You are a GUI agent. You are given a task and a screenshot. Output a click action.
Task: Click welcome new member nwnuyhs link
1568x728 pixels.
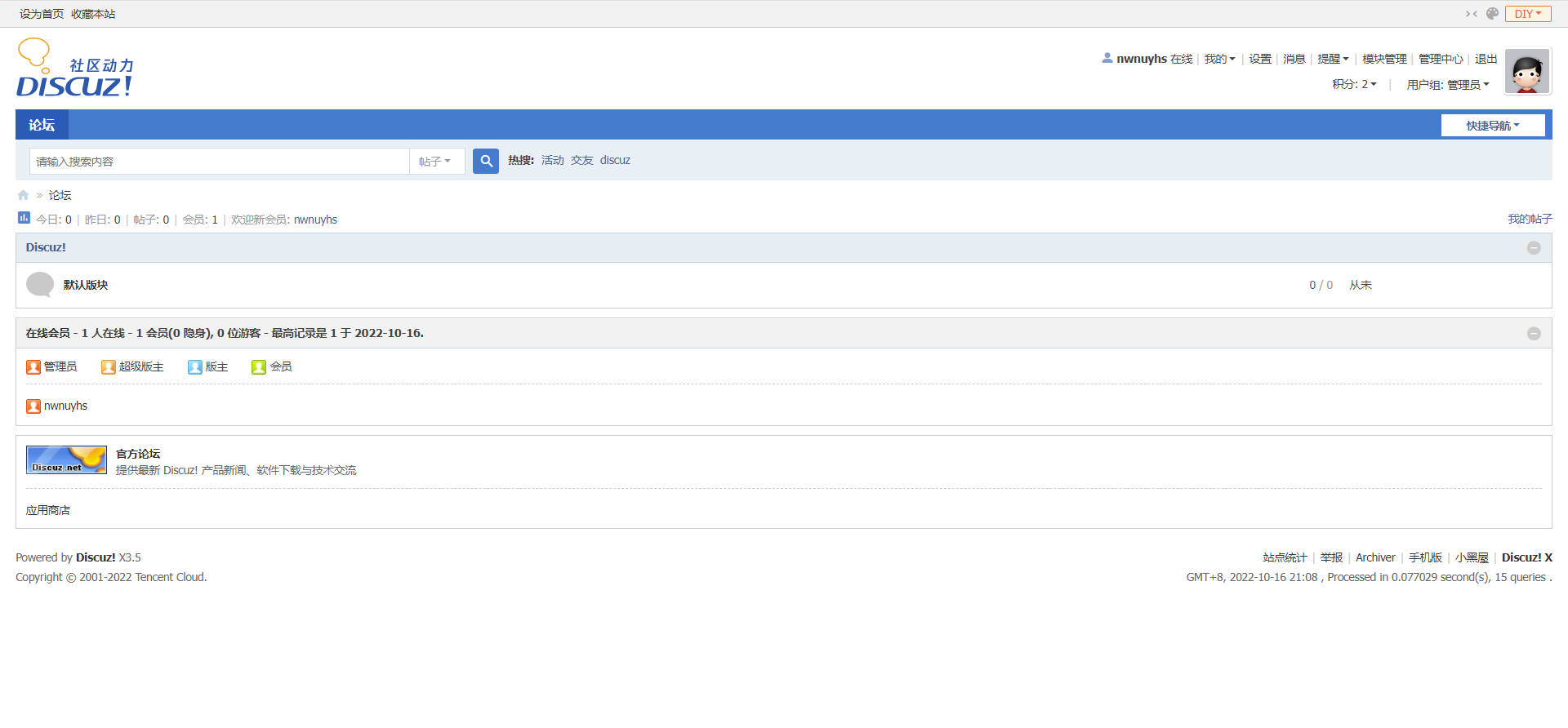[x=315, y=220]
